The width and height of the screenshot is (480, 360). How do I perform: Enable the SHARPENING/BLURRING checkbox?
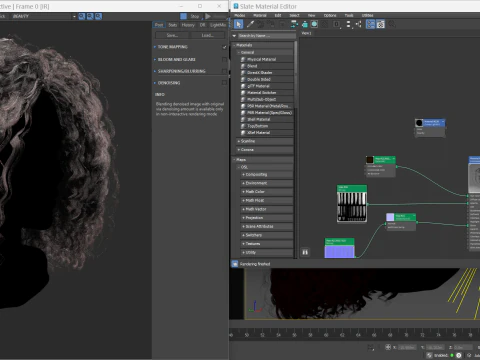point(224,71)
